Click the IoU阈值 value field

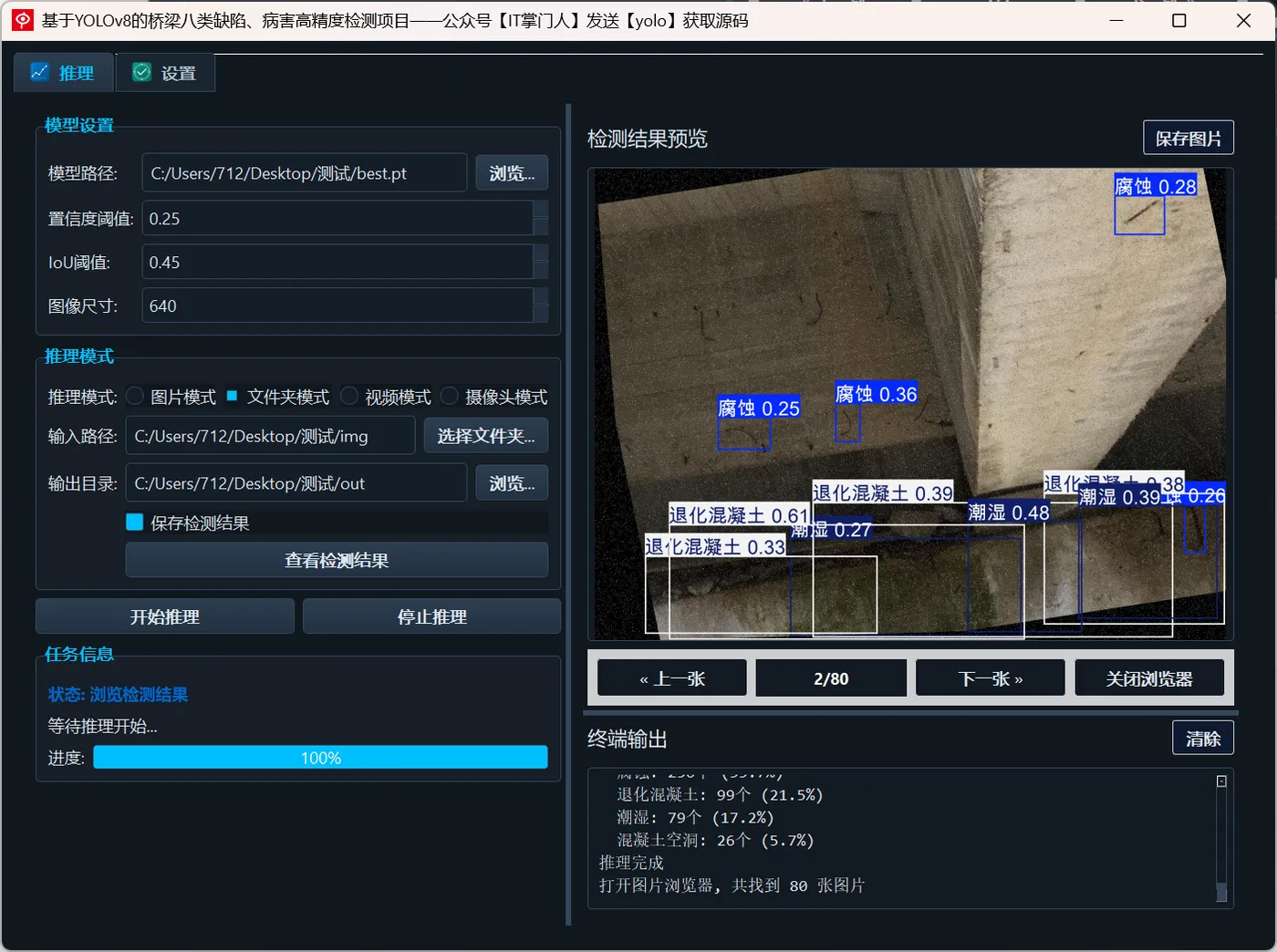[337, 262]
